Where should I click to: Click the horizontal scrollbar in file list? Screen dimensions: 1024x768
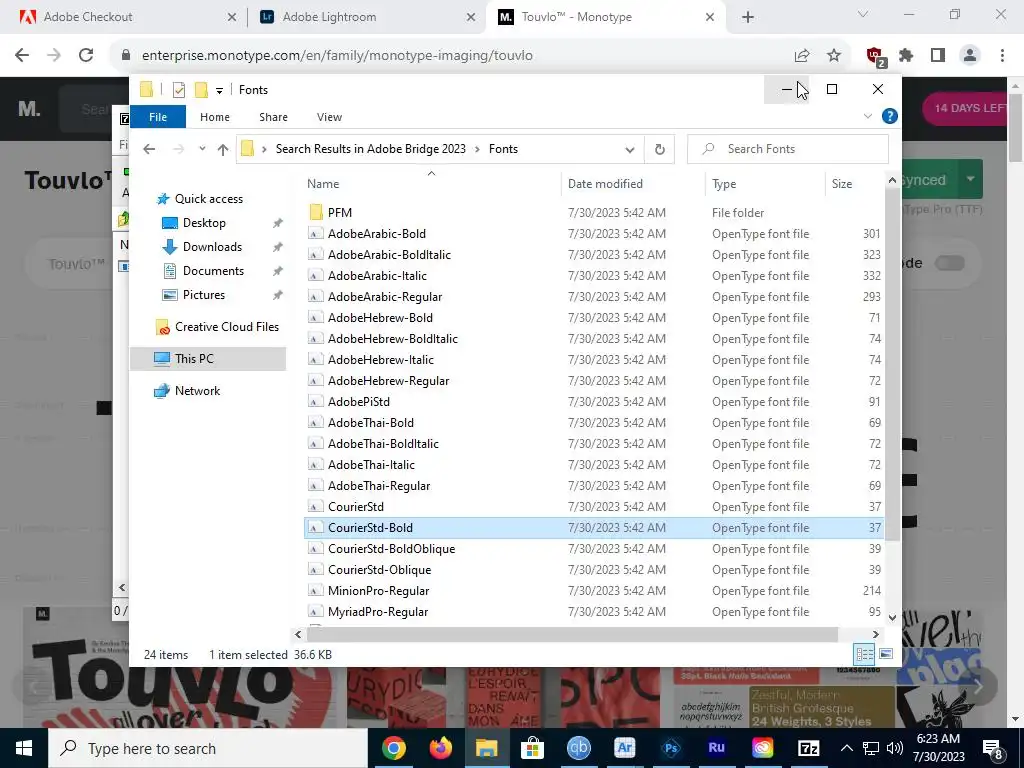[x=571, y=634]
